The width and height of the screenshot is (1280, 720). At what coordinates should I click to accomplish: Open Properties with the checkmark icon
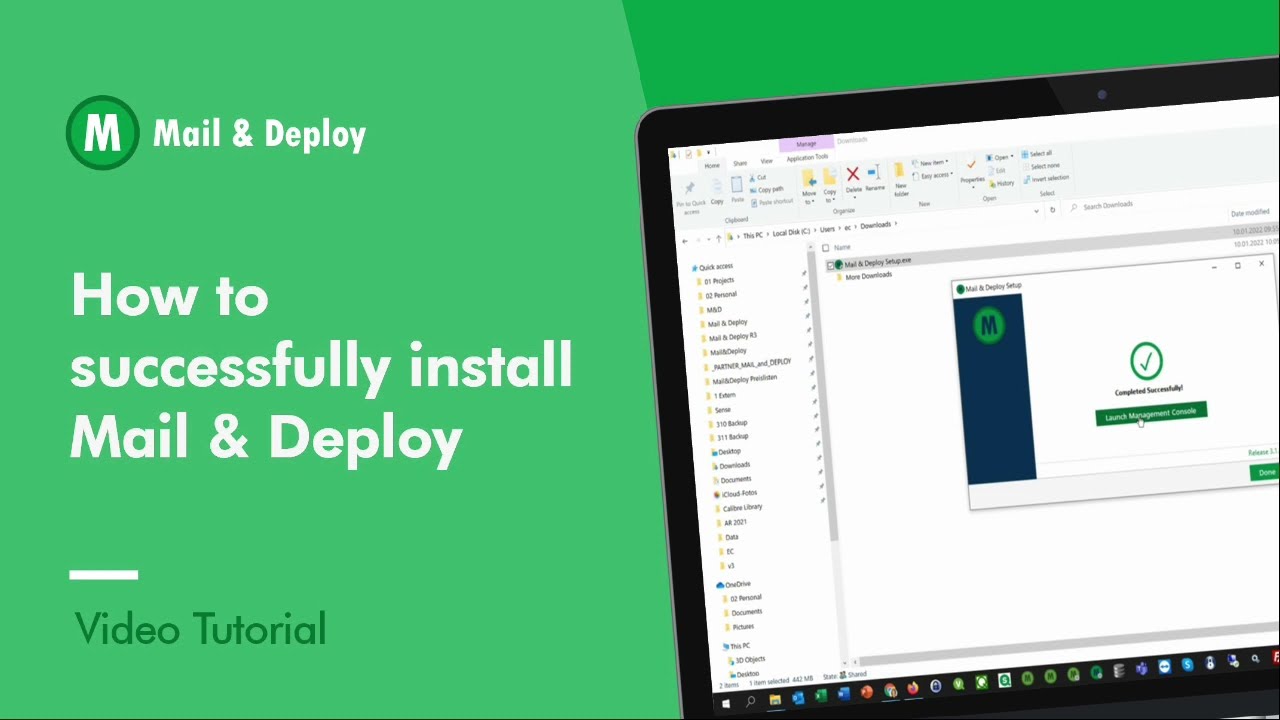coord(971,165)
